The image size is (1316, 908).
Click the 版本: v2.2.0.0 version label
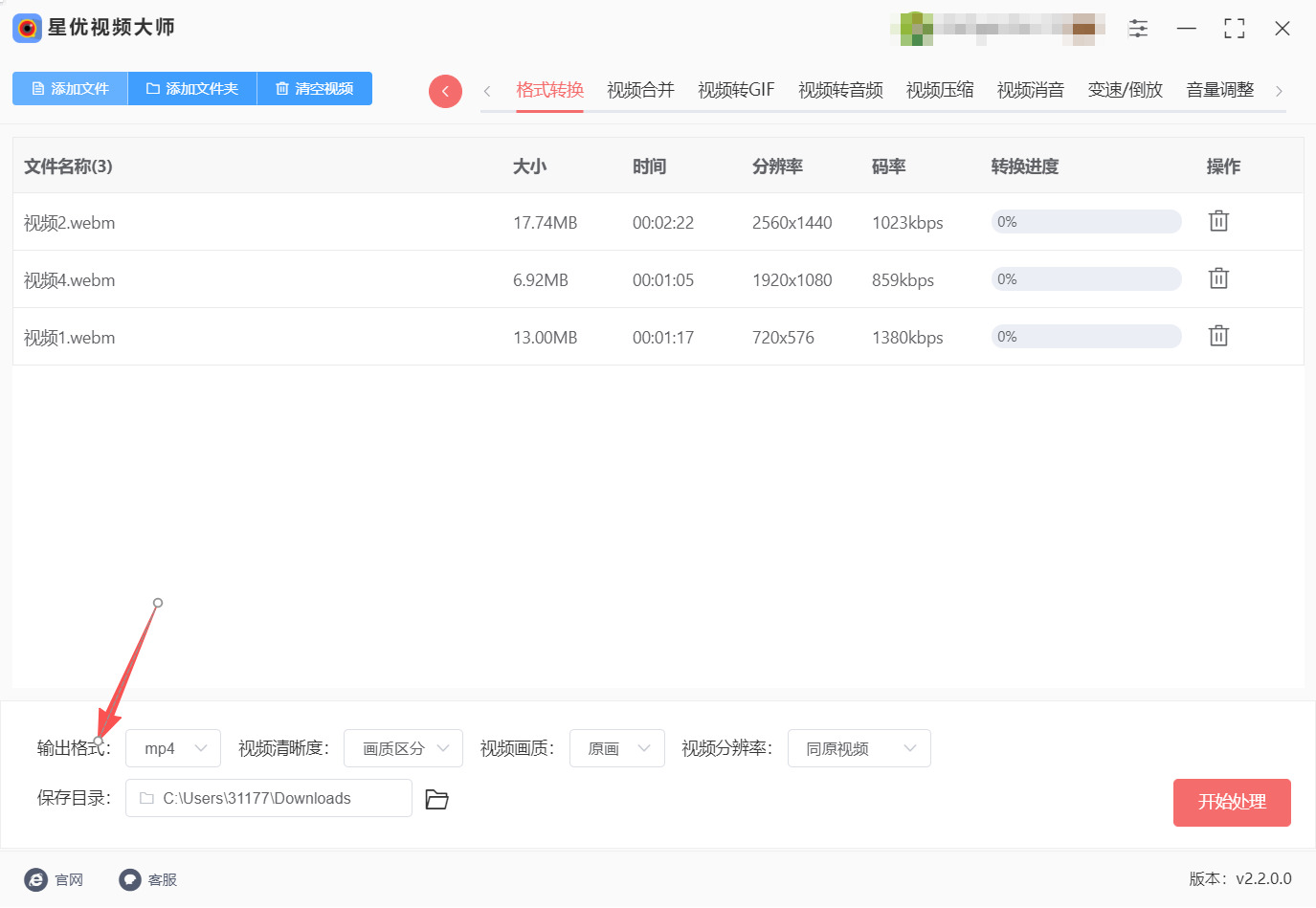click(1240, 878)
